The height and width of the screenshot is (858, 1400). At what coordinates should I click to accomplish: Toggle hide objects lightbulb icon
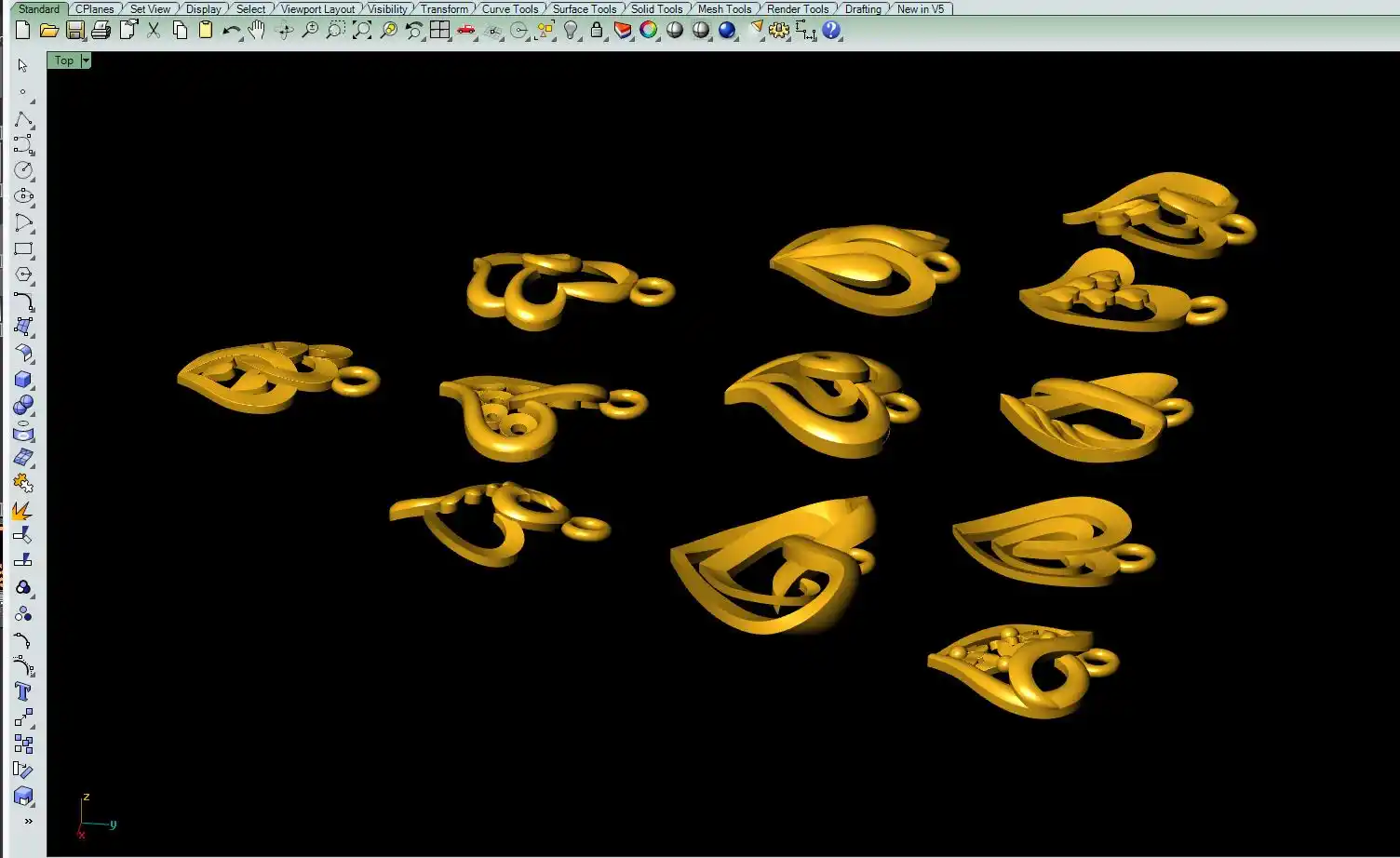[x=572, y=31]
